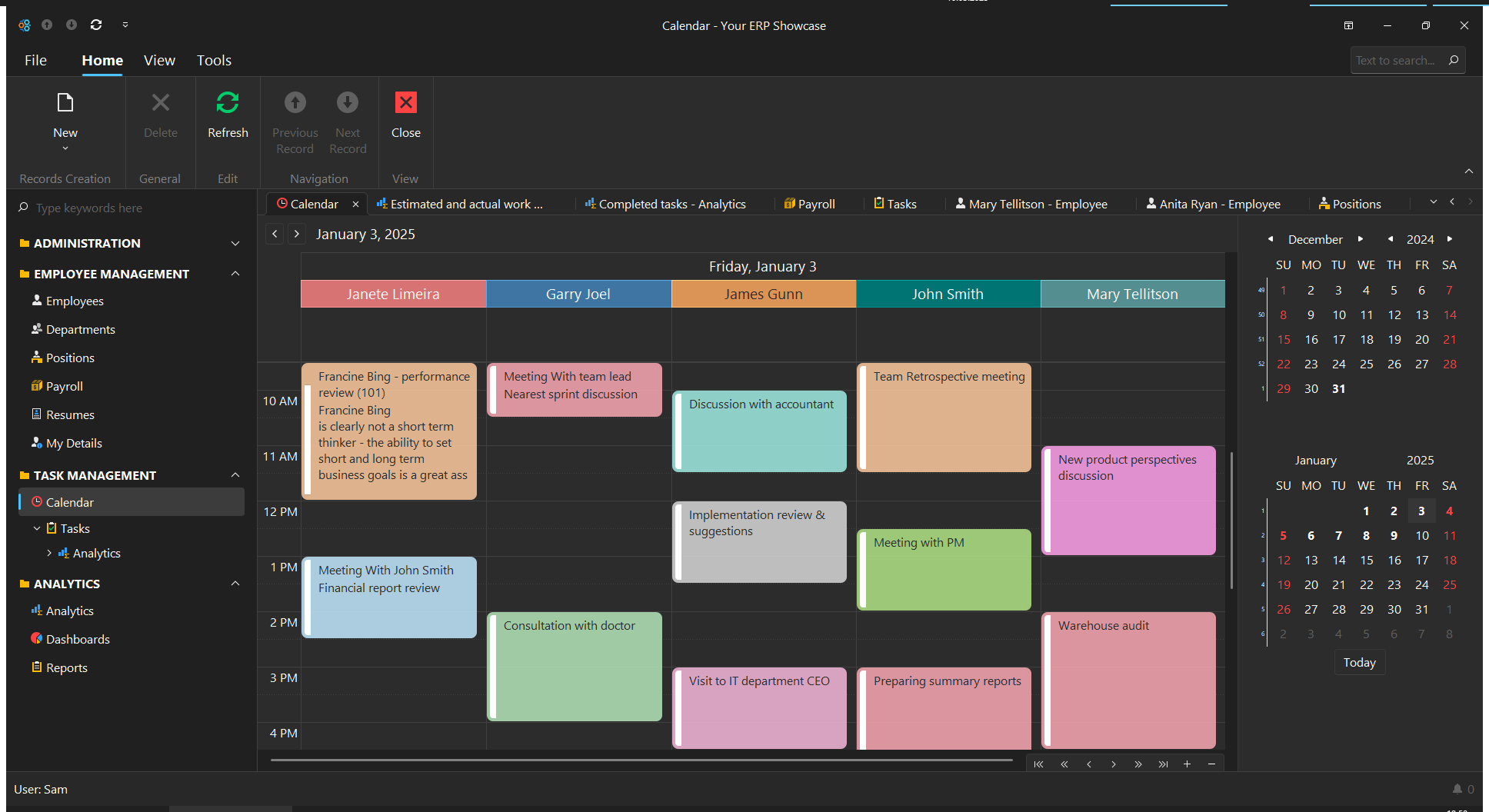The width and height of the screenshot is (1489, 812).
Task: Expand the Analytics node under Tasks
Action: (50, 553)
